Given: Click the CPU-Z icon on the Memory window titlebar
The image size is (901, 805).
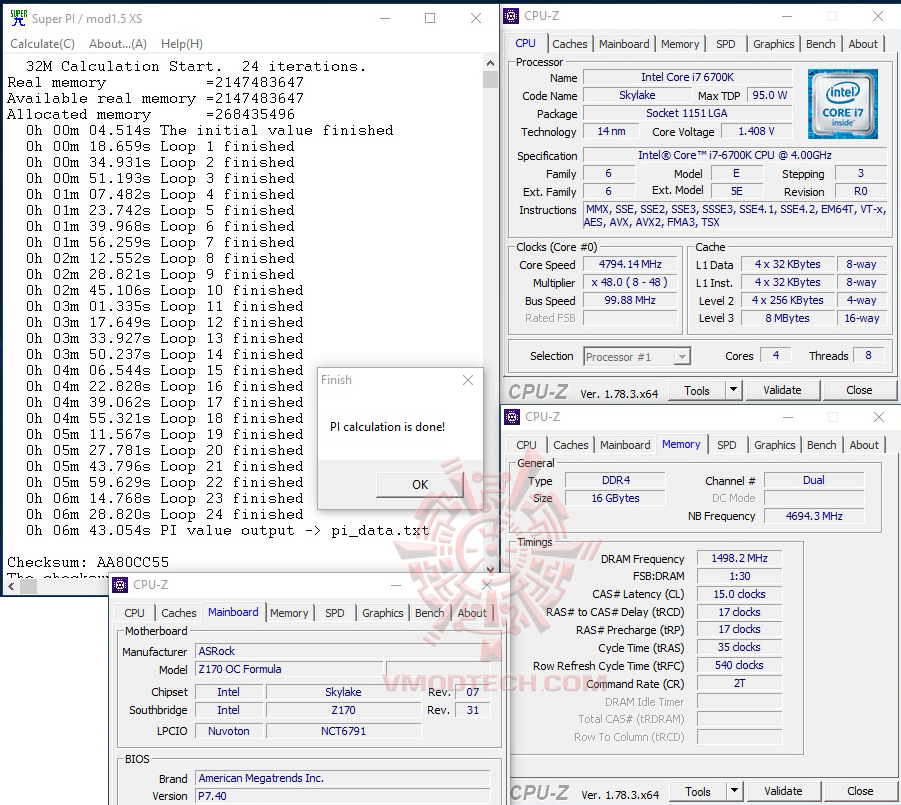Looking at the screenshot, I should pos(510,416).
